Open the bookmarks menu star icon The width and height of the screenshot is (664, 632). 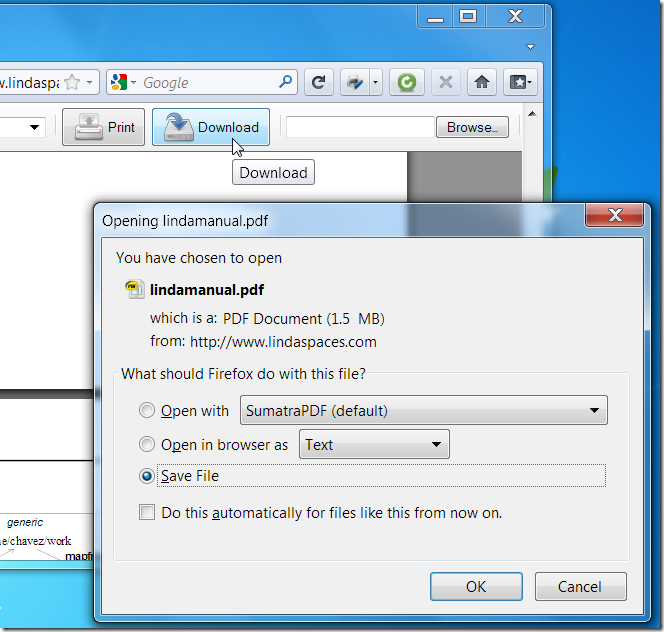(x=520, y=82)
